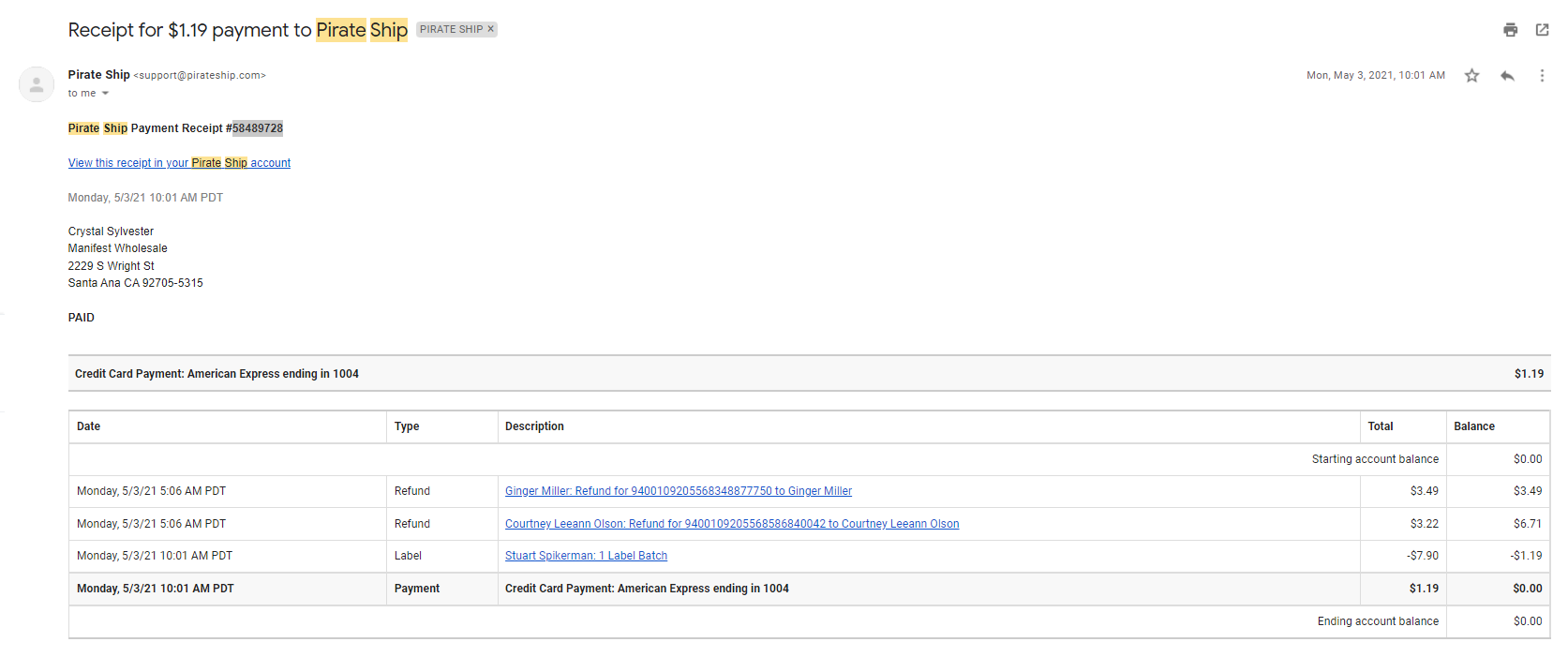Click sender name Pirate Ship
Viewport: 1568px width, 657px height.
click(98, 75)
